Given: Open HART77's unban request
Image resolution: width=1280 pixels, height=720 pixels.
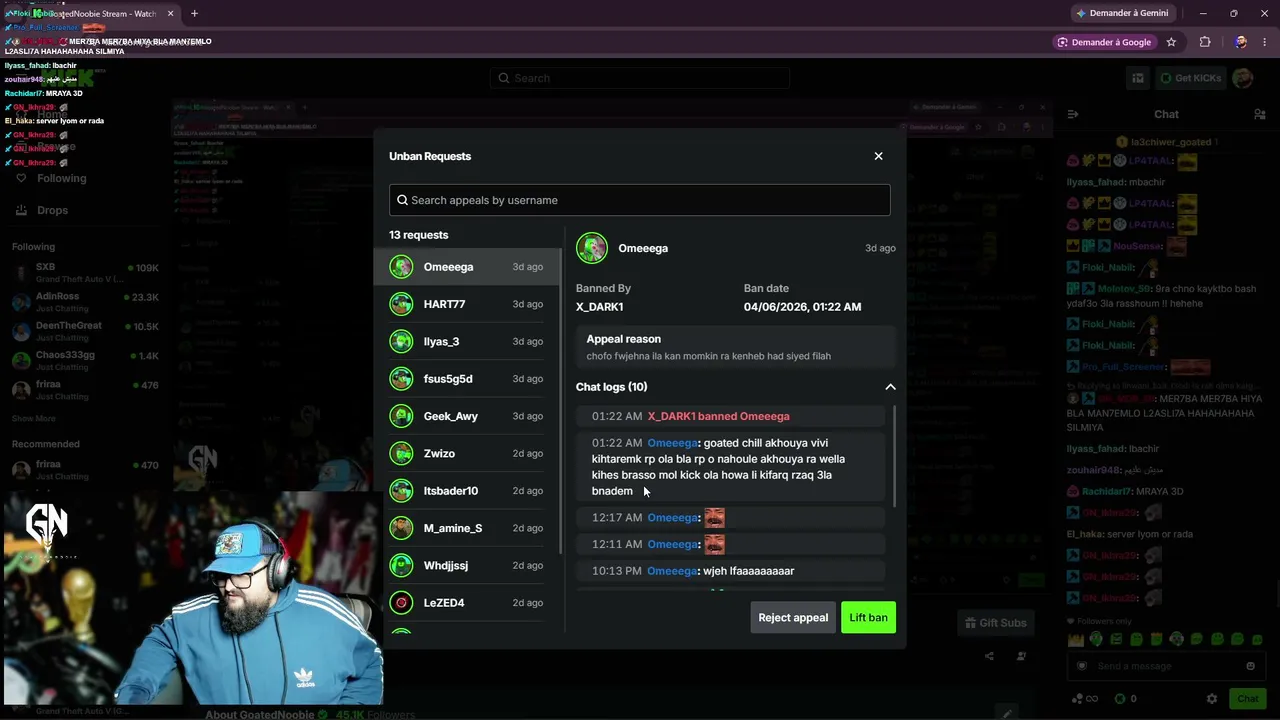Looking at the screenshot, I should (x=467, y=304).
